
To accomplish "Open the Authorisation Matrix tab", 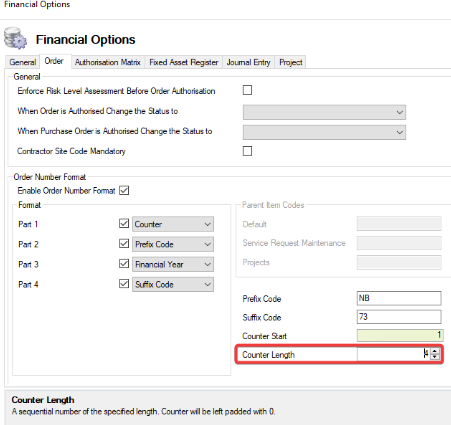I will tap(108, 62).
